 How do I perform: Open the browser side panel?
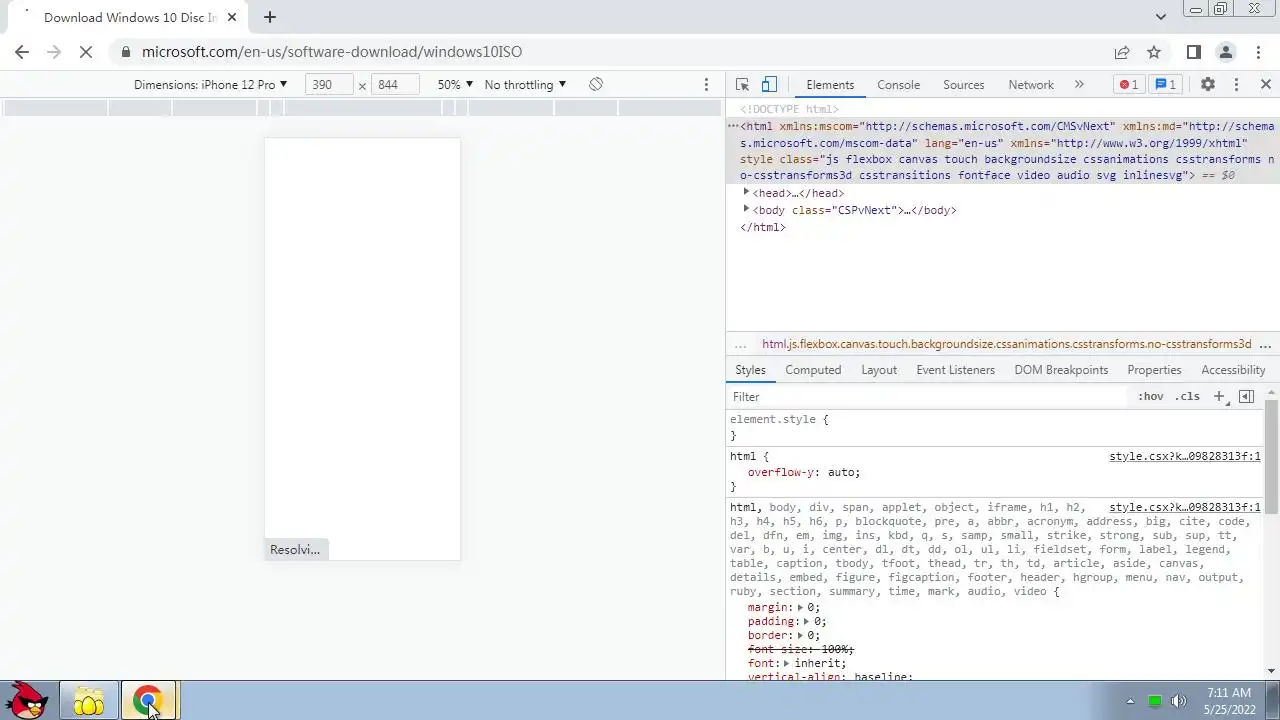click(1193, 52)
